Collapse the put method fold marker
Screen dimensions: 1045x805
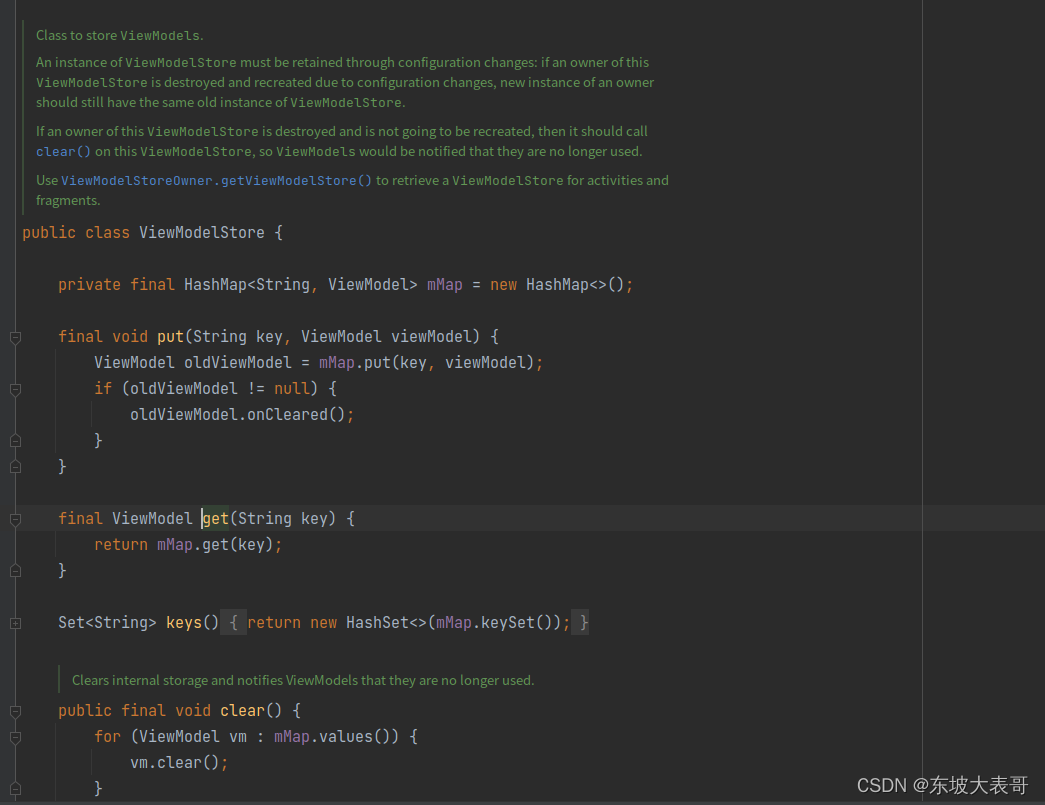coord(16,337)
